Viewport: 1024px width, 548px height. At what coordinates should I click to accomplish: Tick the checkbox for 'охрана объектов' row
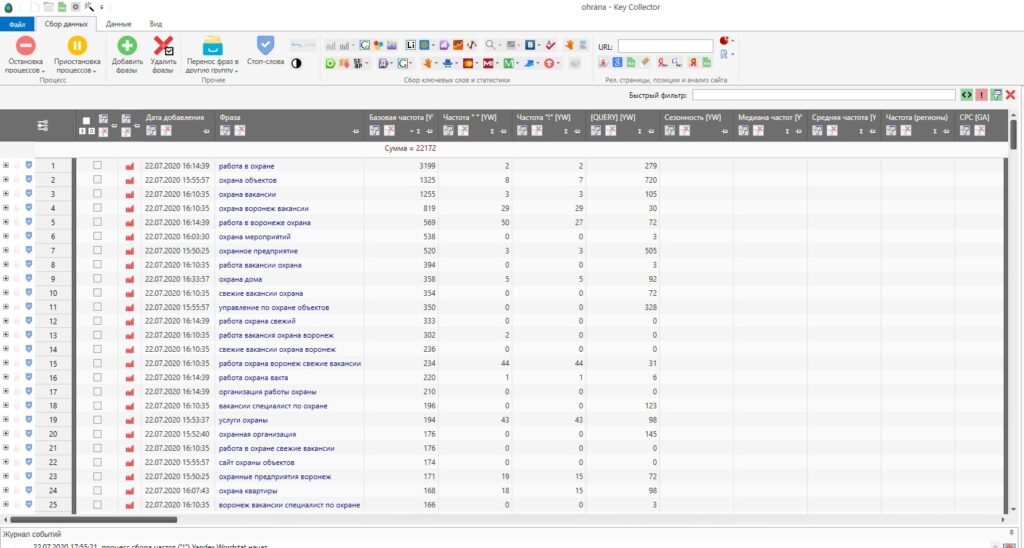[97, 180]
